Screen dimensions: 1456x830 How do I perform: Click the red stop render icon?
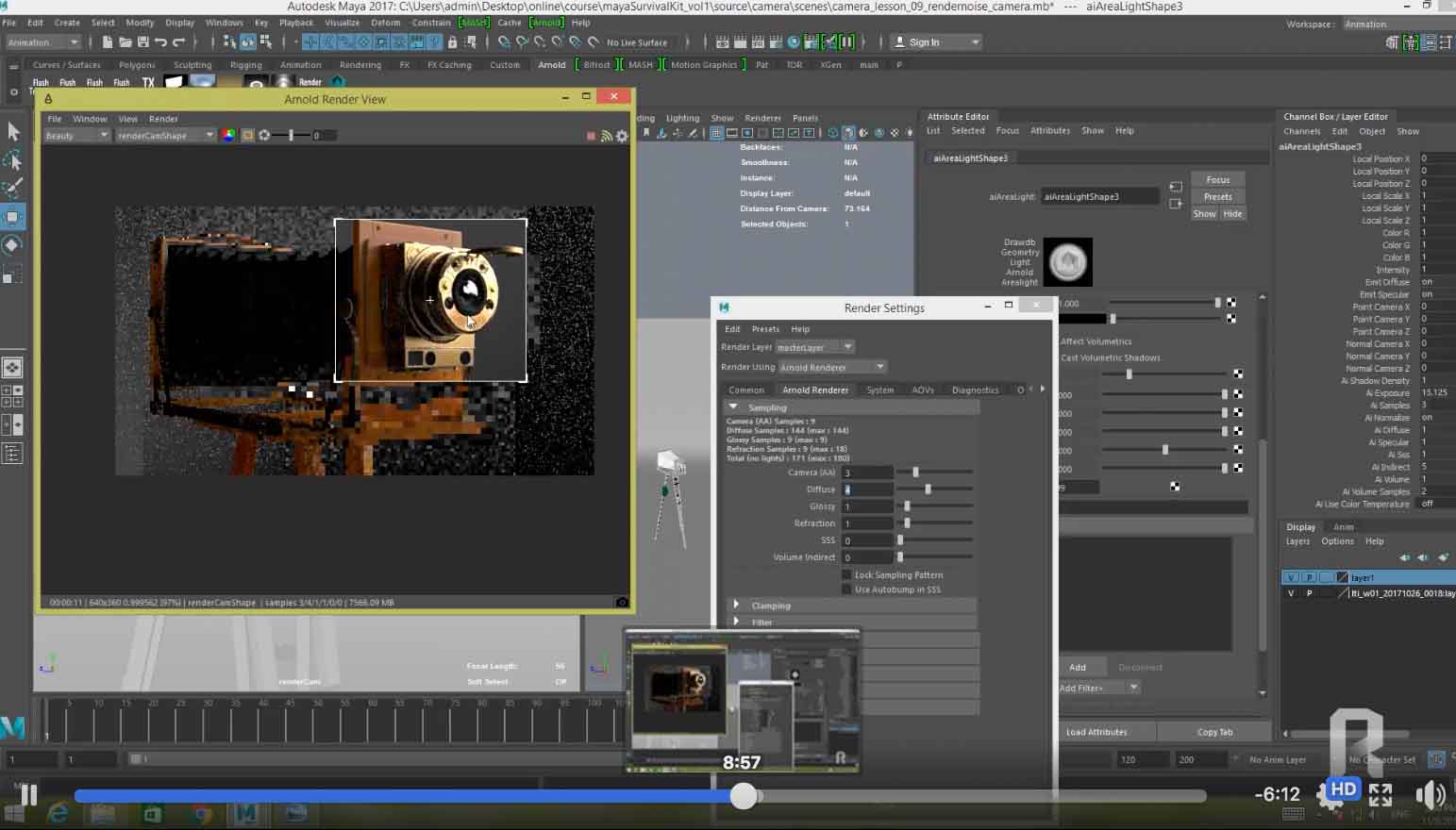[592, 136]
